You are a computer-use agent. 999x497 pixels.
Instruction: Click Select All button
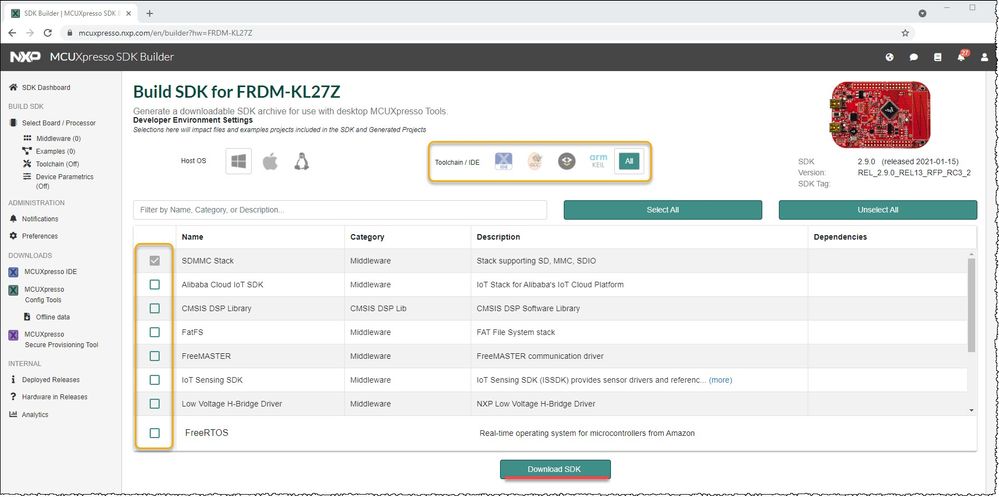(x=663, y=210)
